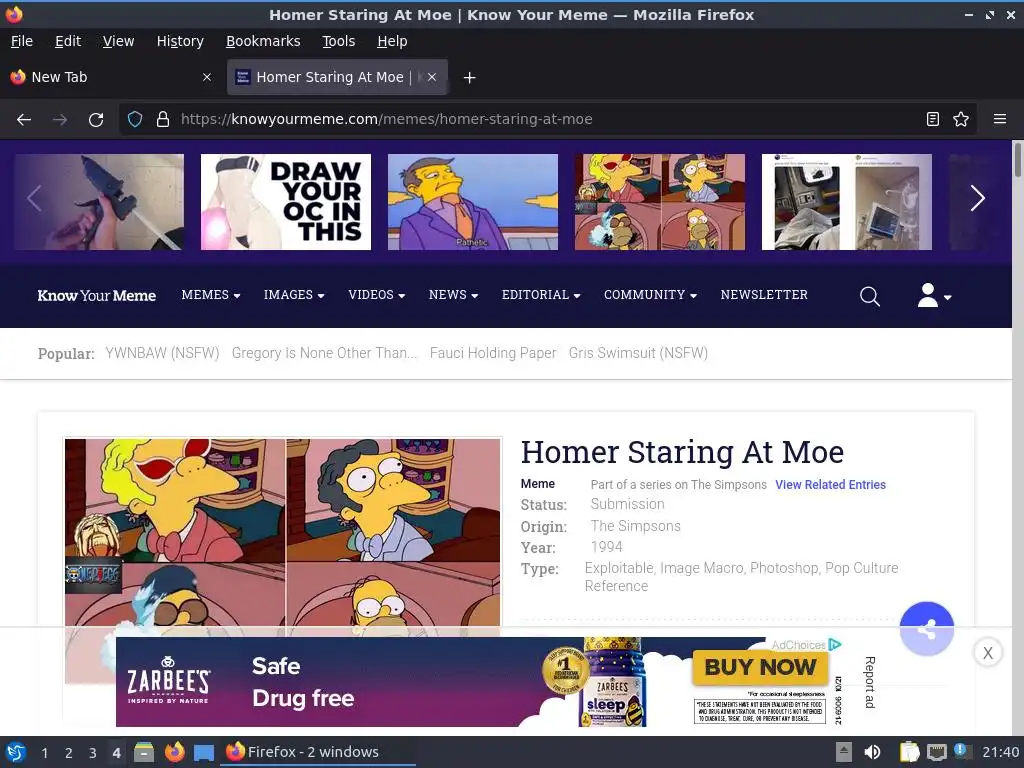Screen dimensions: 1024x768
Task: Open the hospital tweets carousel thumbnail
Action: click(x=846, y=202)
